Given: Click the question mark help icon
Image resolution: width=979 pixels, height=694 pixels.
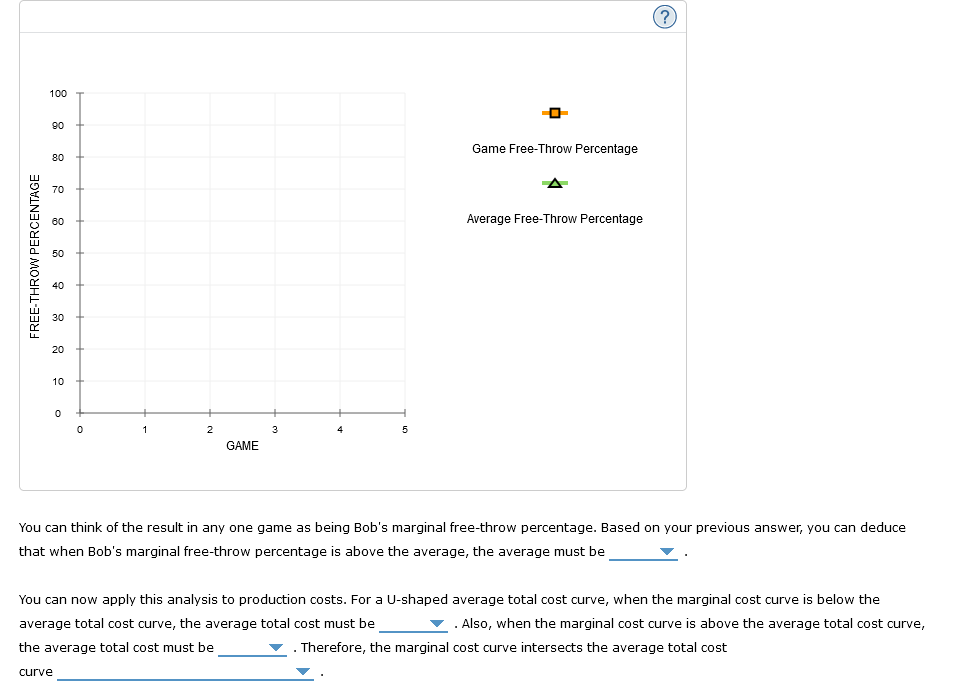Looking at the screenshot, I should tap(664, 16).
